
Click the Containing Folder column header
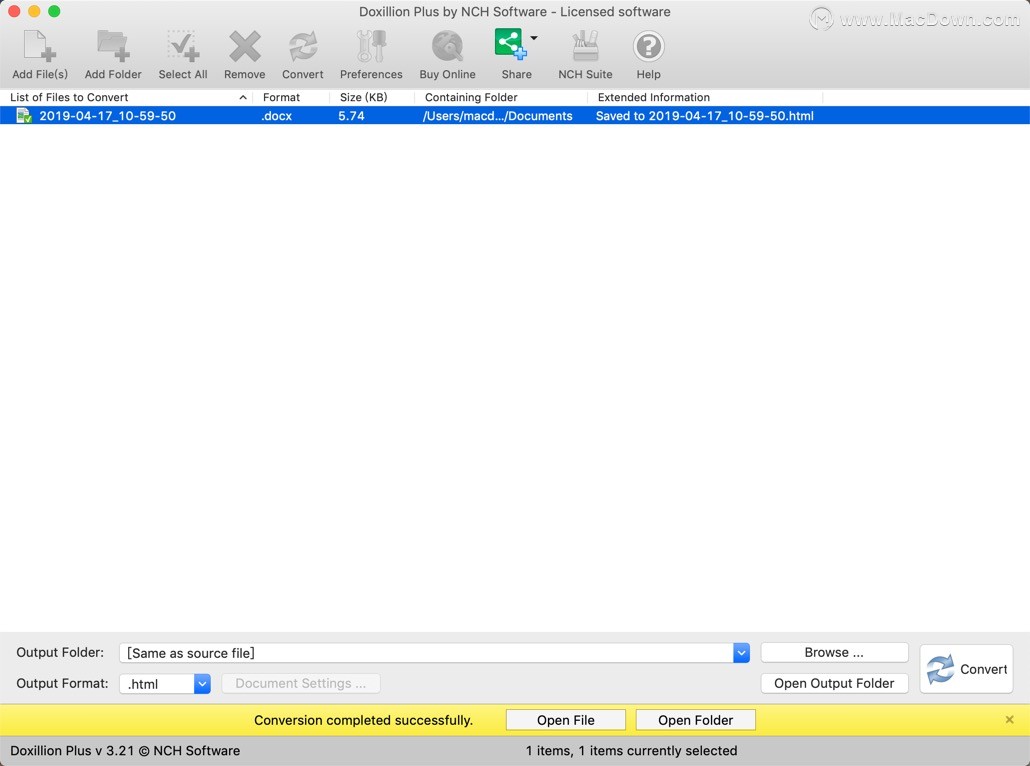(x=501, y=97)
